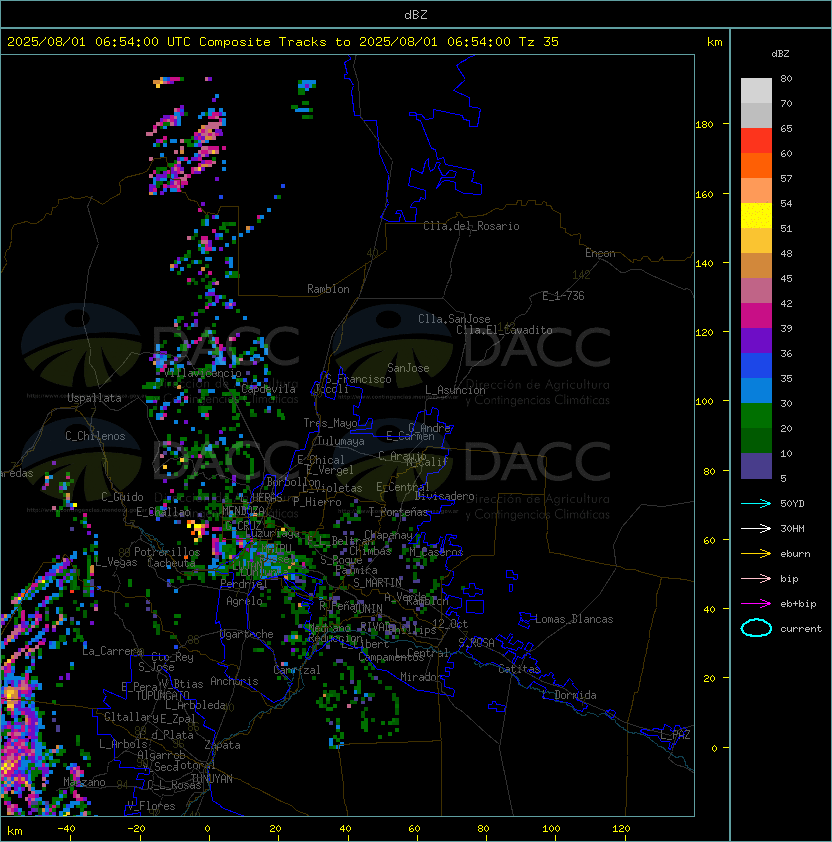Click the TUPUNGATO town label
Image resolution: width=832 pixels, height=842 pixels.
pyautogui.click(x=162, y=696)
